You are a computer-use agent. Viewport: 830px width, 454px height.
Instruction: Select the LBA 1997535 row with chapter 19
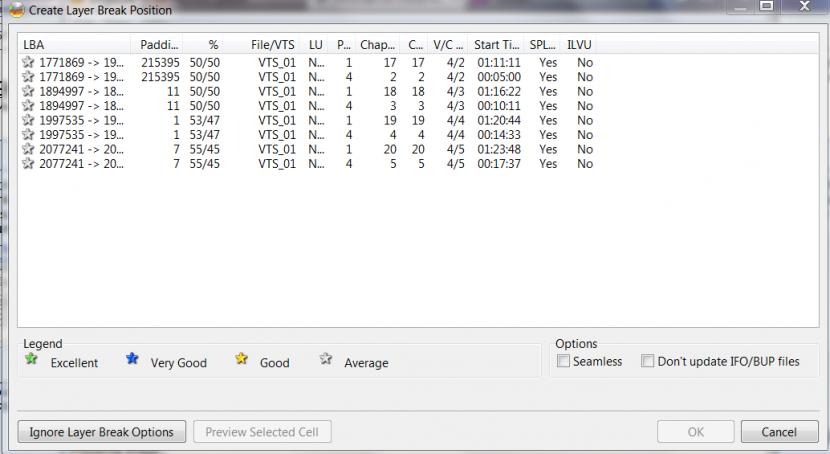(x=308, y=120)
